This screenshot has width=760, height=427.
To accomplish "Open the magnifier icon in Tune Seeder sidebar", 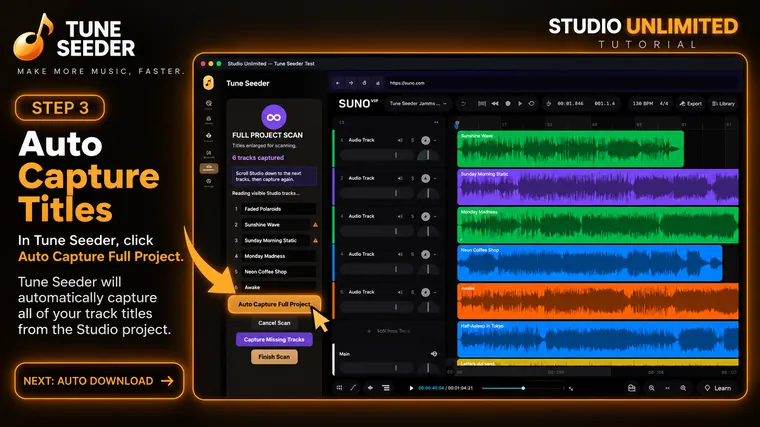I will [x=209, y=103].
